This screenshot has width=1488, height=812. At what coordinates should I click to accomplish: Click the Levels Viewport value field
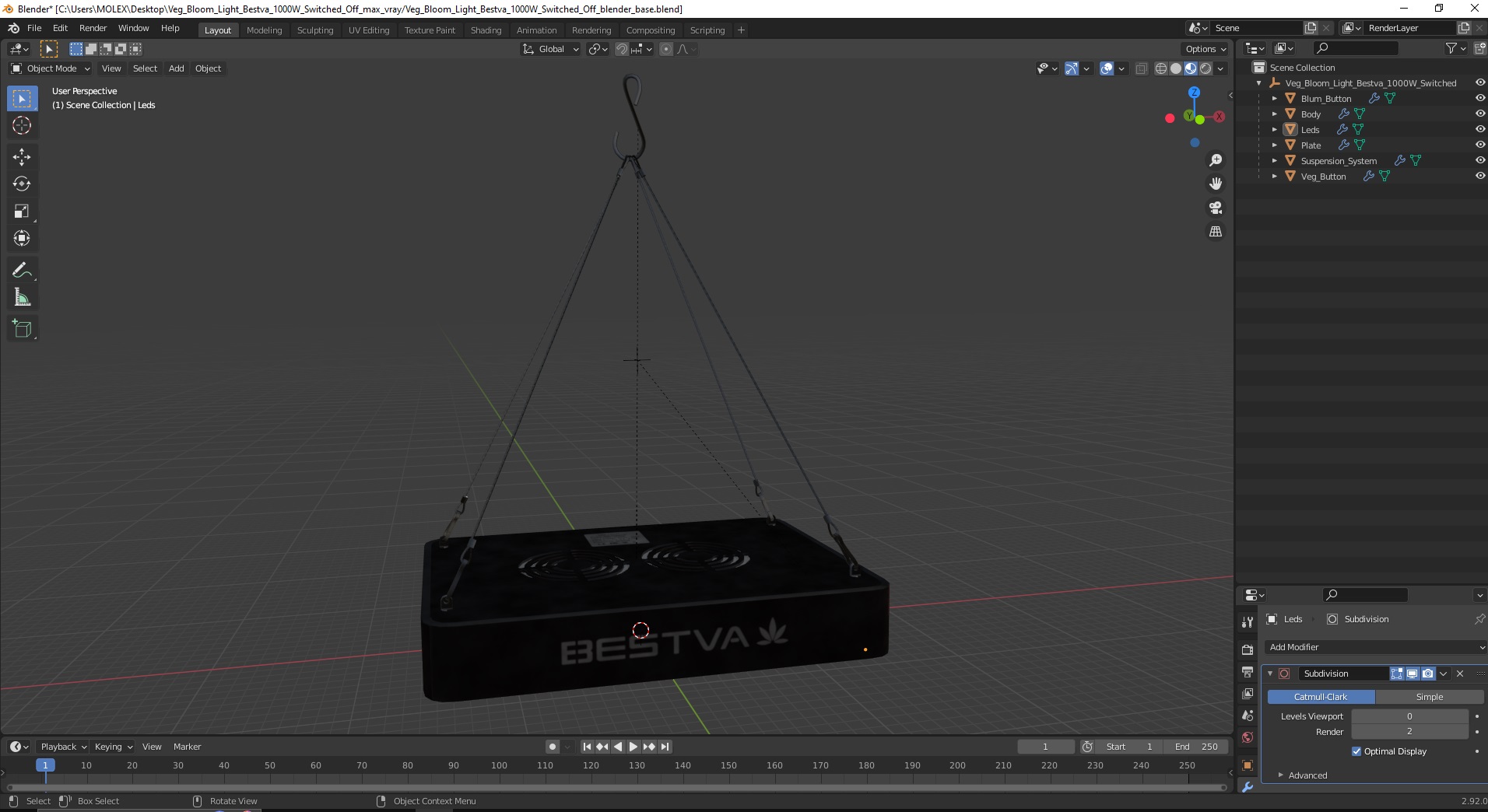(1409, 716)
